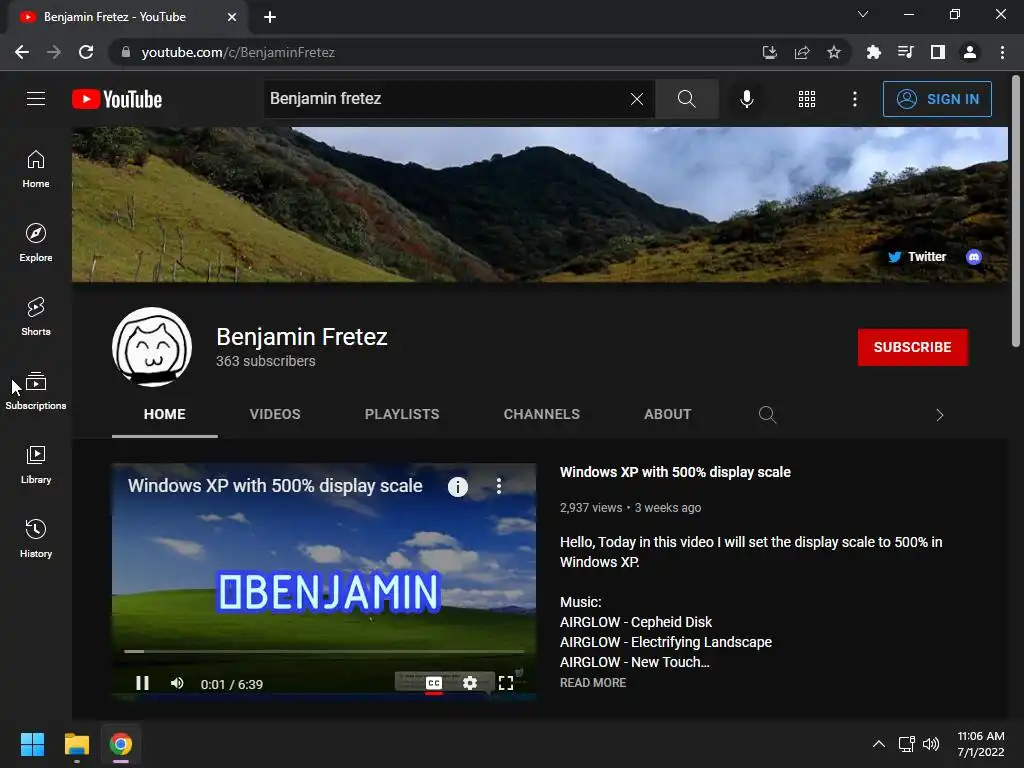This screenshot has width=1024, height=768.
Task: Close the Benjamin Fretez tab
Action: [232, 17]
